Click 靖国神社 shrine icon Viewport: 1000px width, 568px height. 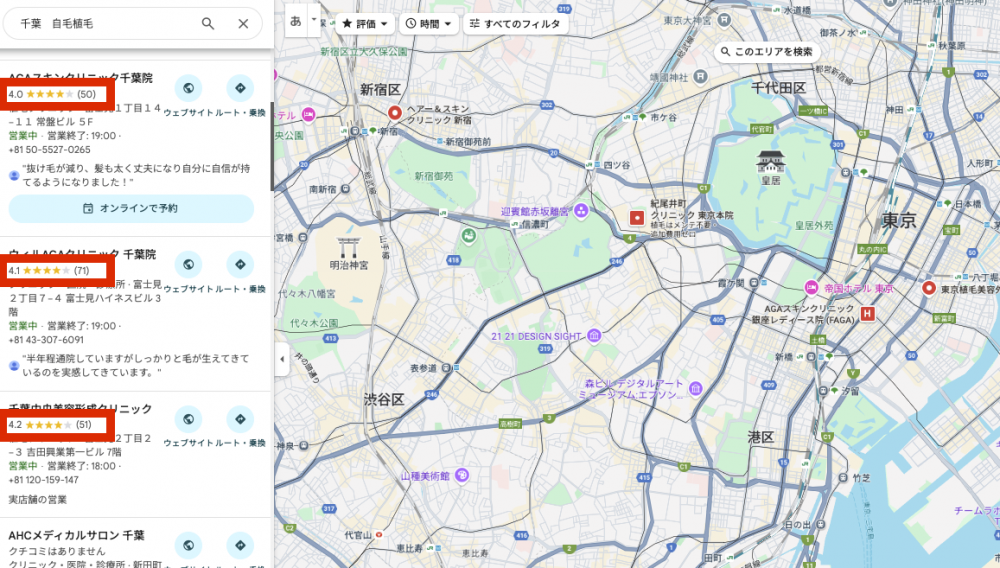pos(700,76)
